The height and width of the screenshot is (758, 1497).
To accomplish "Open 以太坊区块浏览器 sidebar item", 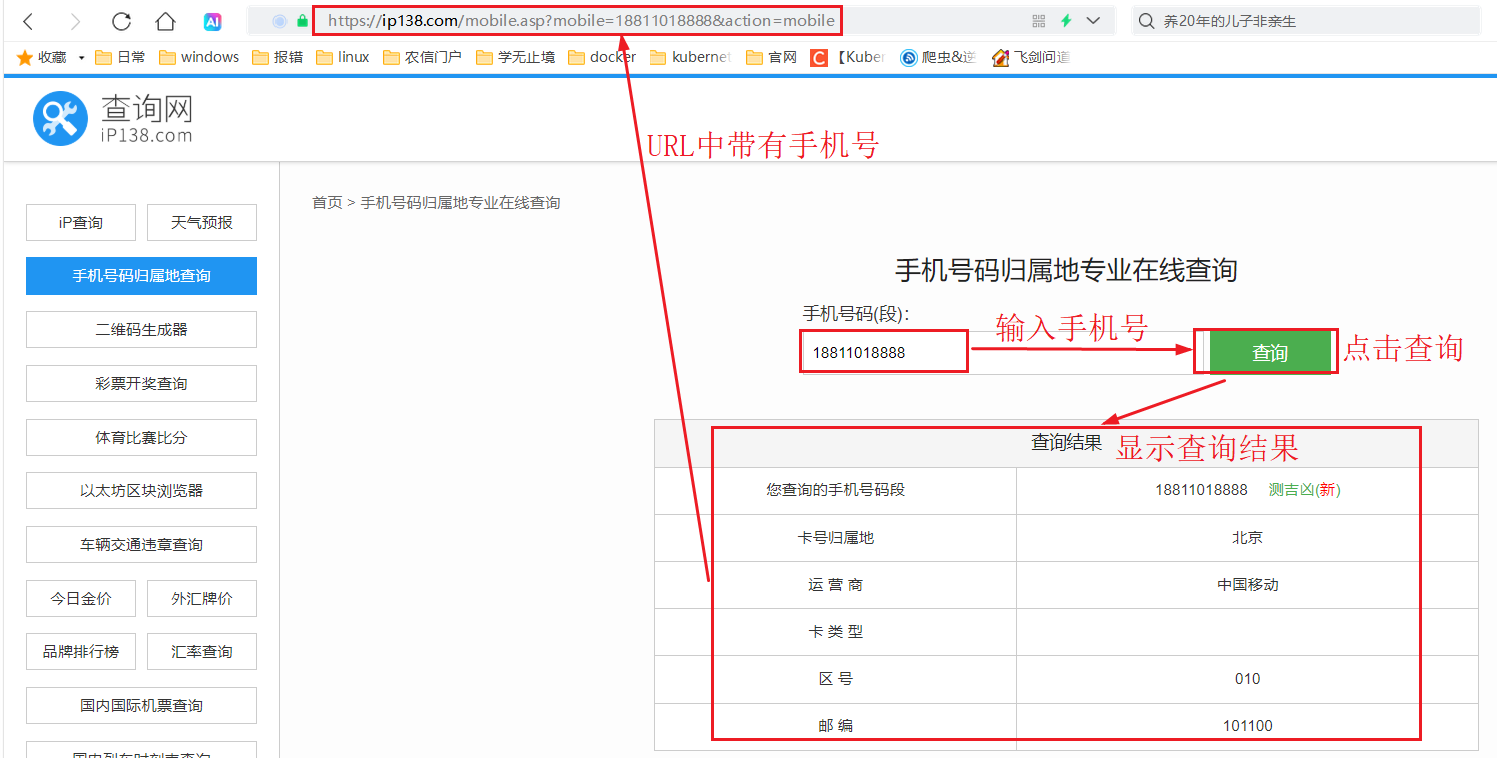I will (x=141, y=490).
